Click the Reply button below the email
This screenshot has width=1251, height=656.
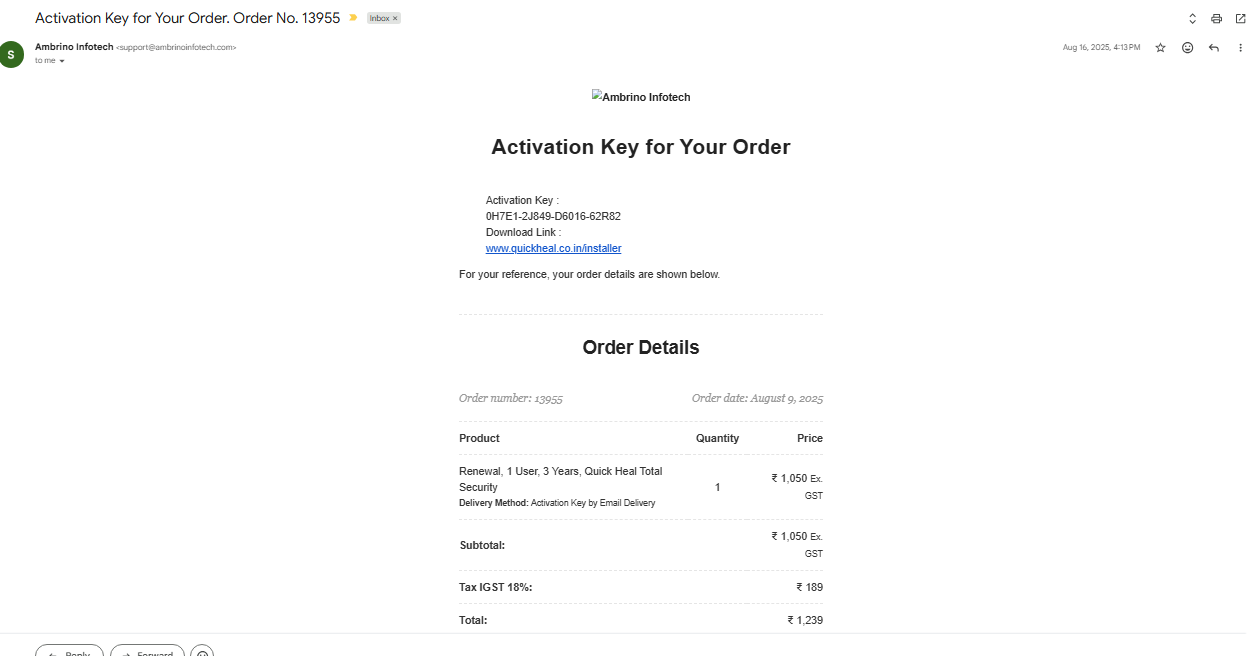click(70, 650)
